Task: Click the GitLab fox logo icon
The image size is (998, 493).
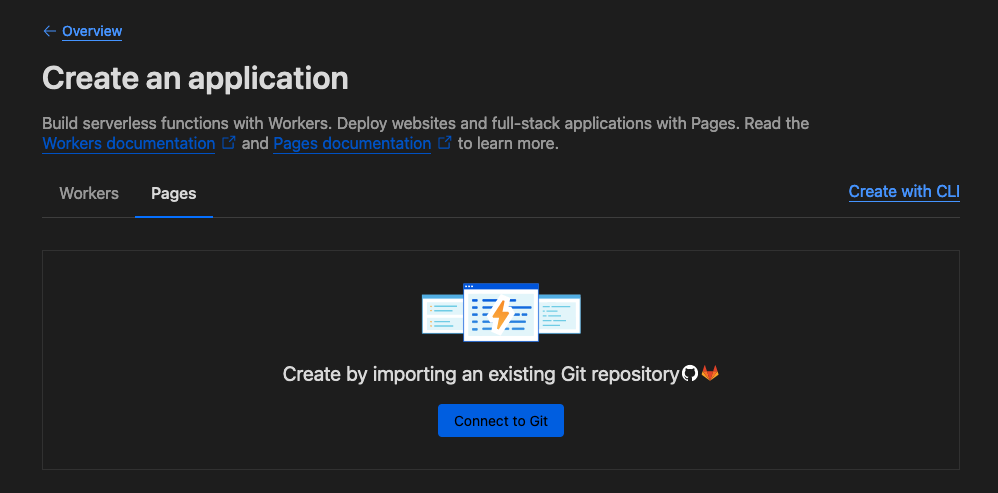Action: coord(710,373)
